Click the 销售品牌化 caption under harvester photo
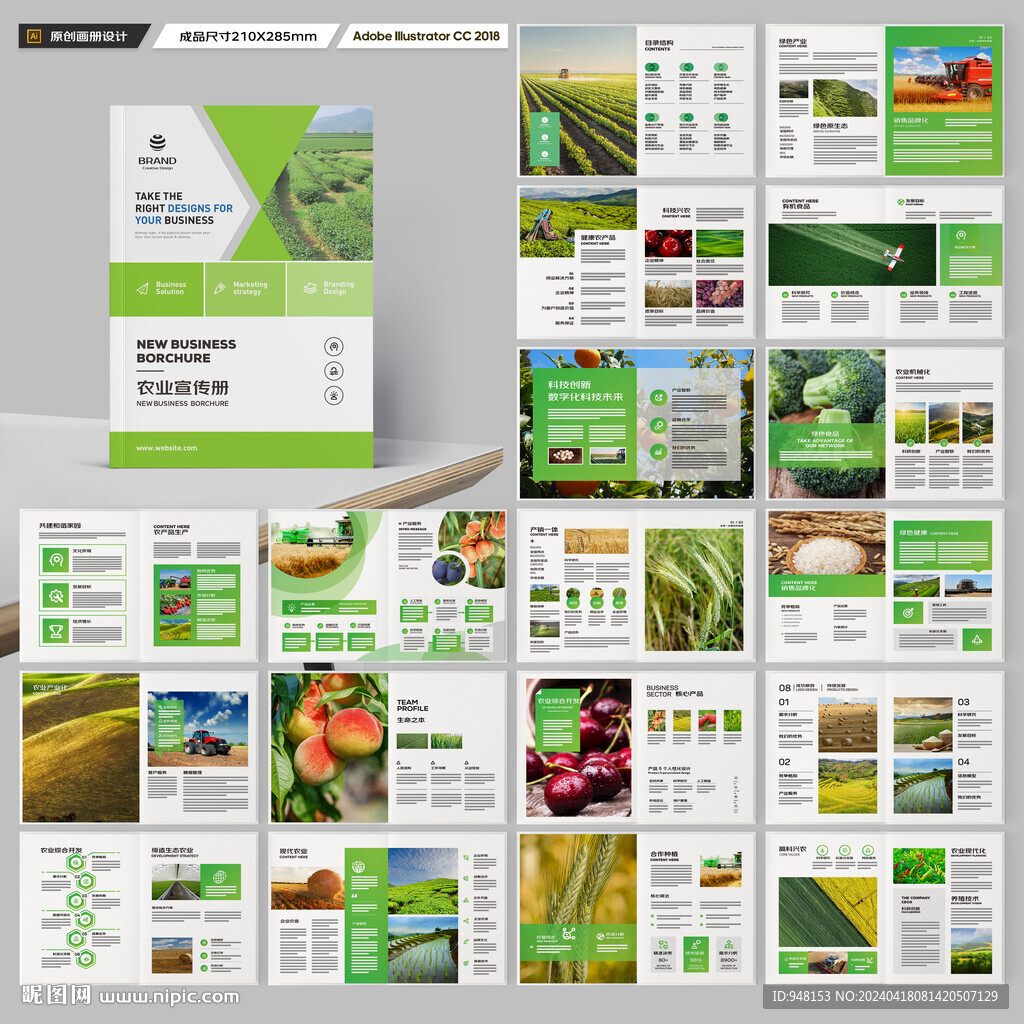The height and width of the screenshot is (1024, 1024). point(910,120)
